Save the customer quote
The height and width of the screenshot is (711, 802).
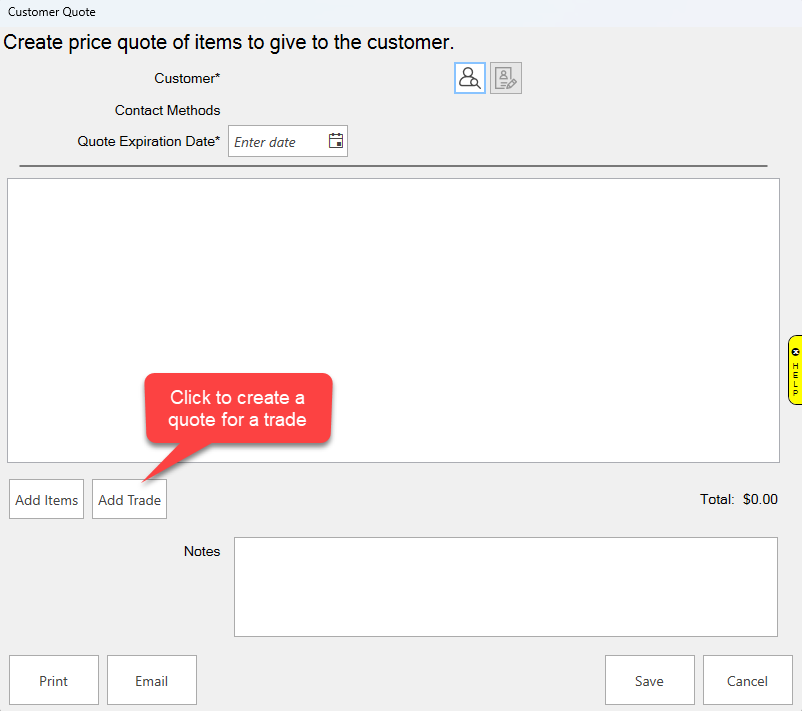[x=649, y=680]
